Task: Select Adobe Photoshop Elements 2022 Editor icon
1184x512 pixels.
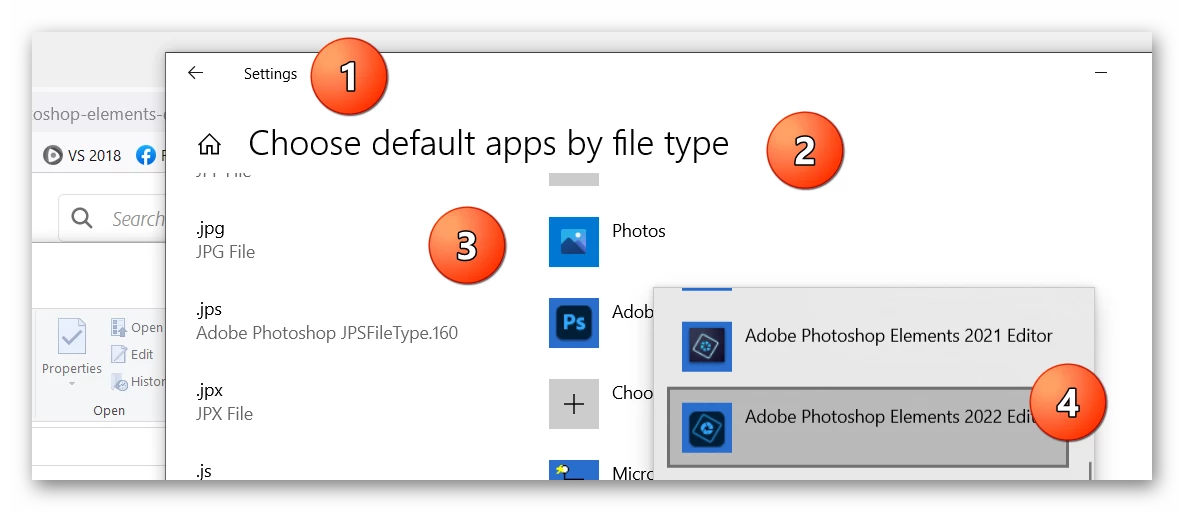Action: coord(707,427)
